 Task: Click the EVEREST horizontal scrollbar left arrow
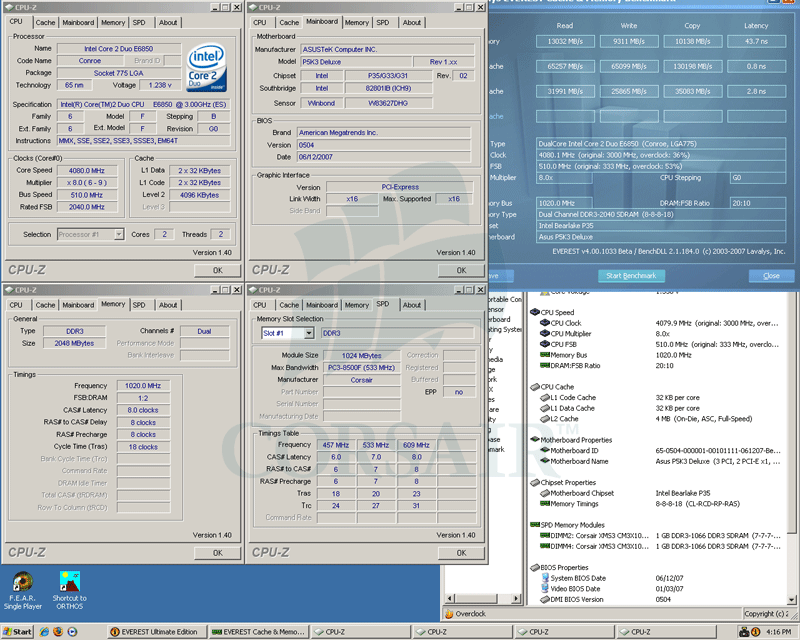450,598
